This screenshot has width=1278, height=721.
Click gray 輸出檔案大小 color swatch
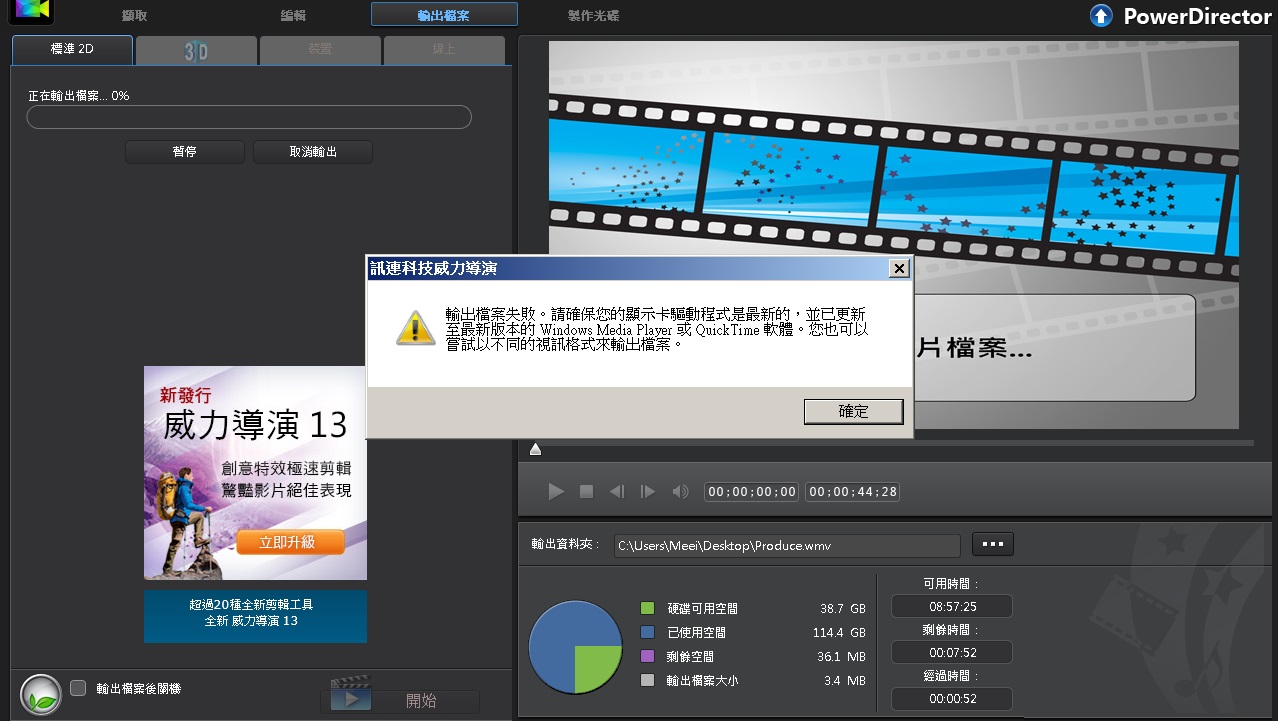(647, 680)
